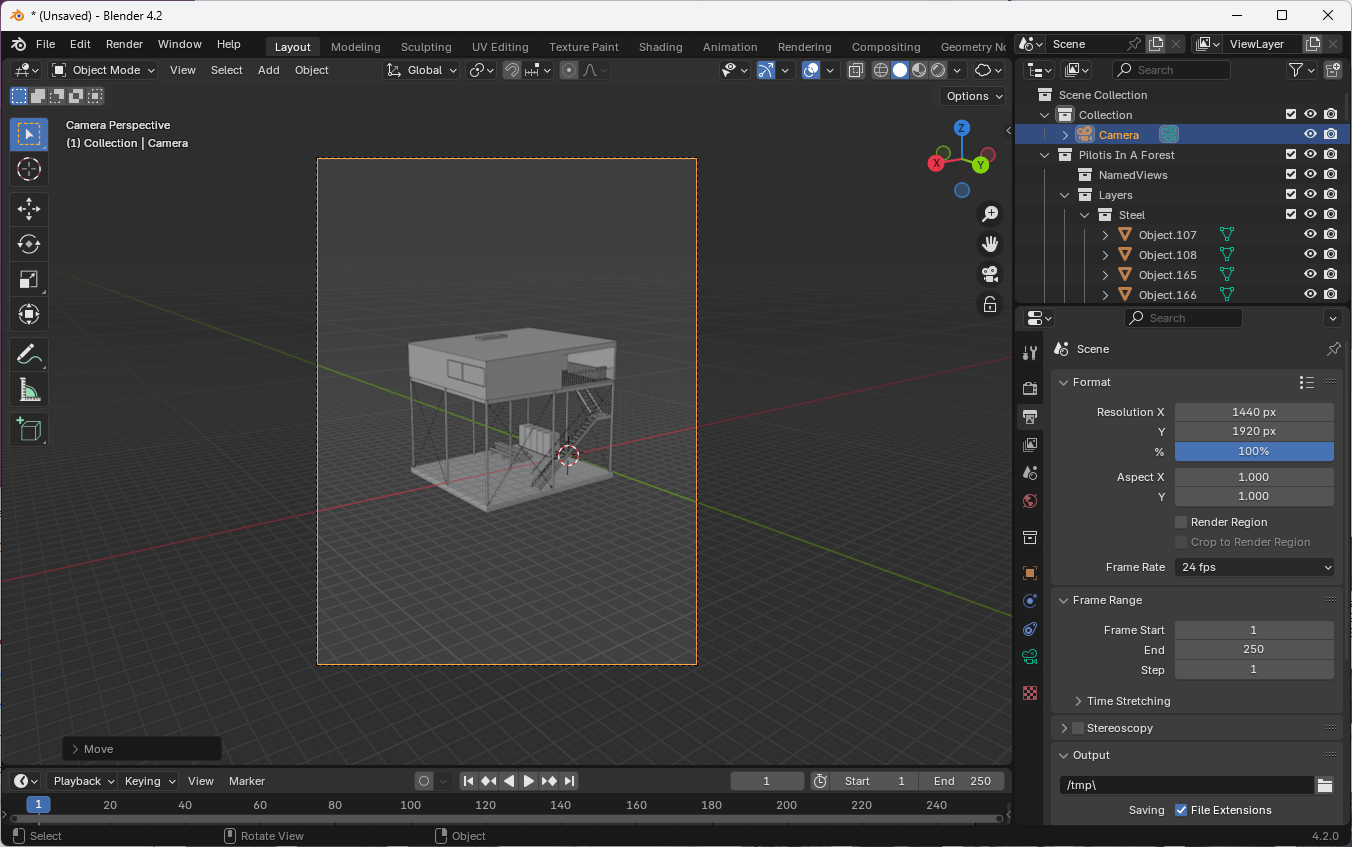Screen dimensions: 1352x847
Task: Activate the Move tool
Action: [x=29, y=209]
